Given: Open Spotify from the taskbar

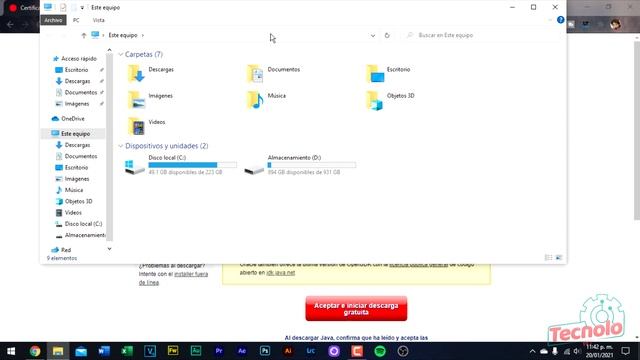Looking at the screenshot, I should pyautogui.click(x=380, y=351).
